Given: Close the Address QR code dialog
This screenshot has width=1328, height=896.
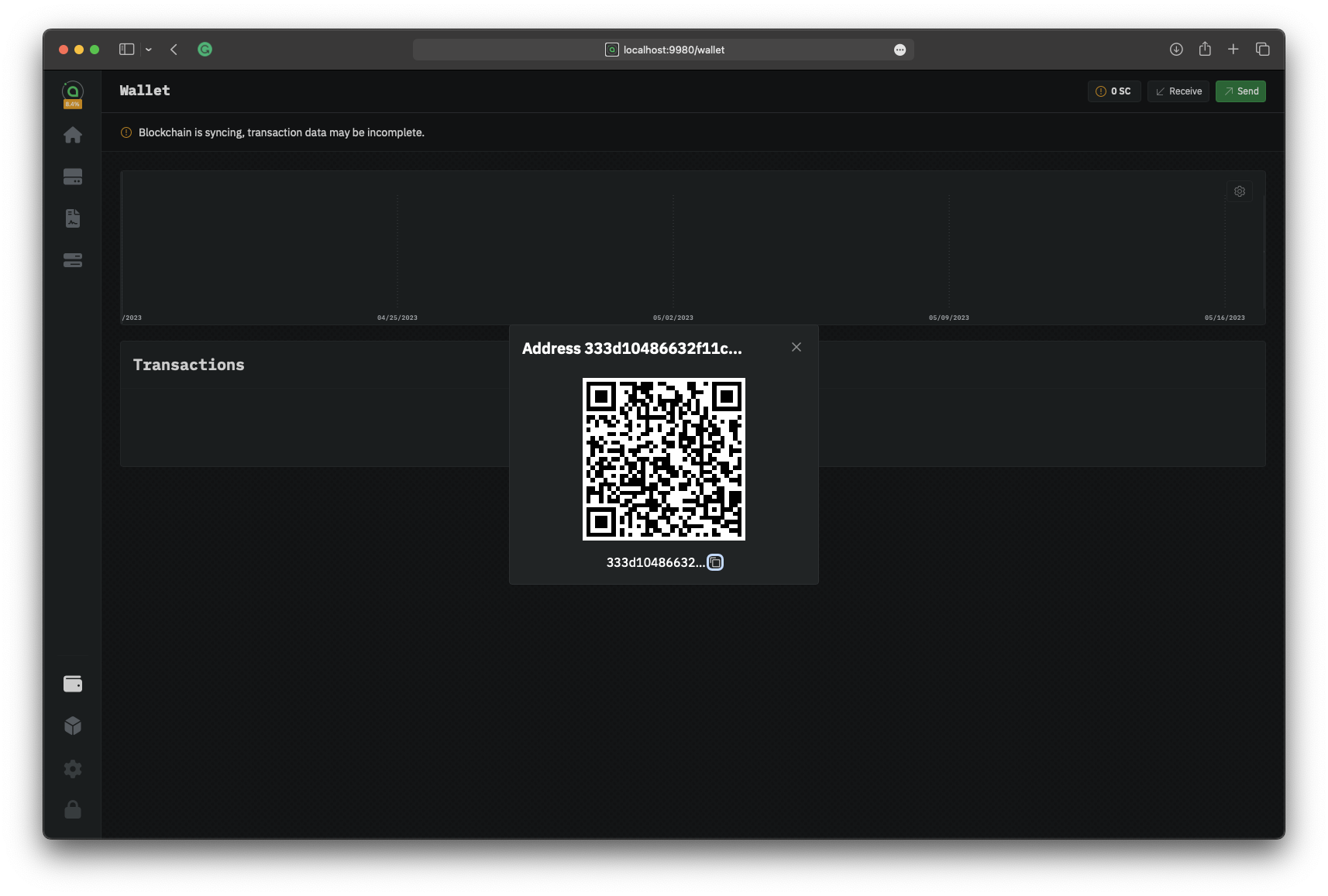Looking at the screenshot, I should click(x=796, y=347).
